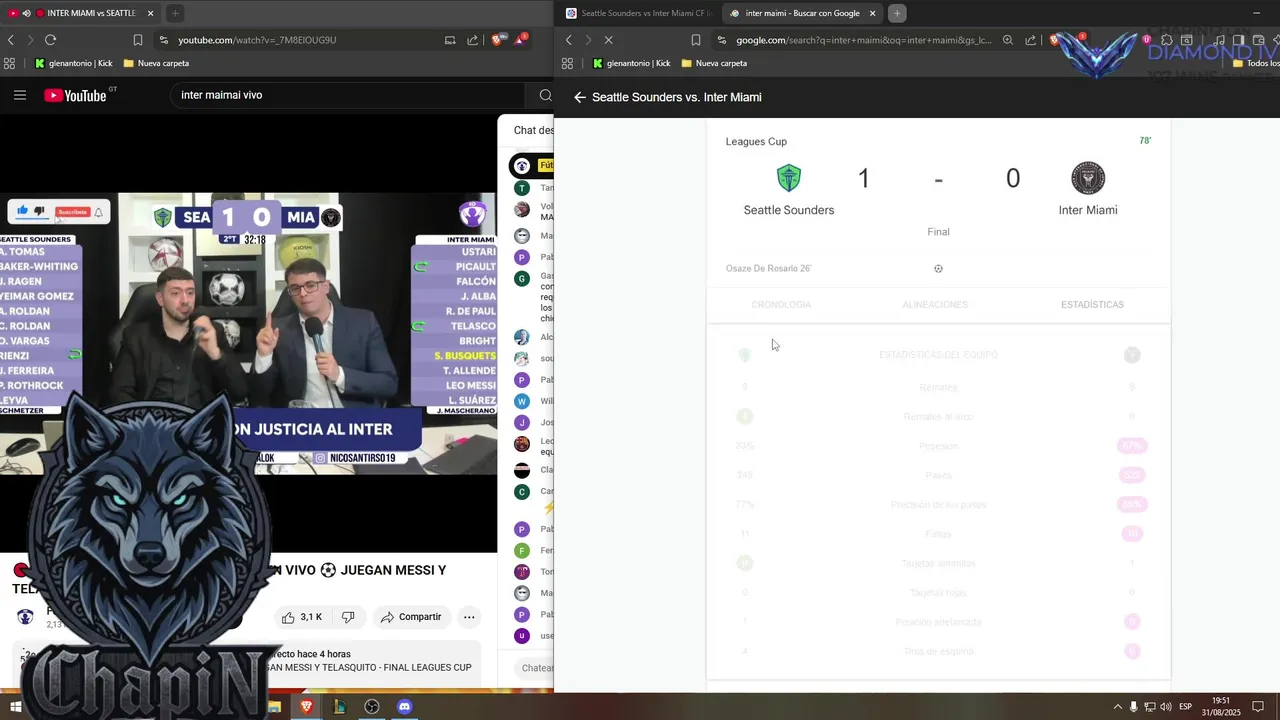Open OBS Studio from the taskbar
The height and width of the screenshot is (720, 1280).
point(372,706)
